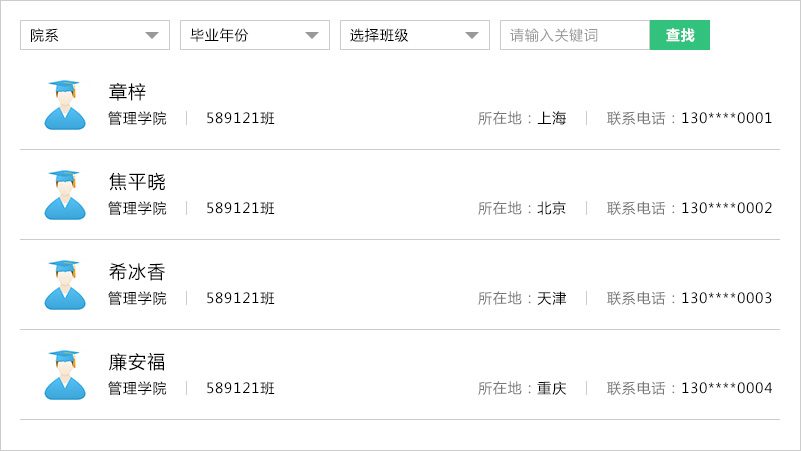This screenshot has width=801, height=451.
Task: Click the arrow of the 选择班级 selector
Action: coord(472,35)
